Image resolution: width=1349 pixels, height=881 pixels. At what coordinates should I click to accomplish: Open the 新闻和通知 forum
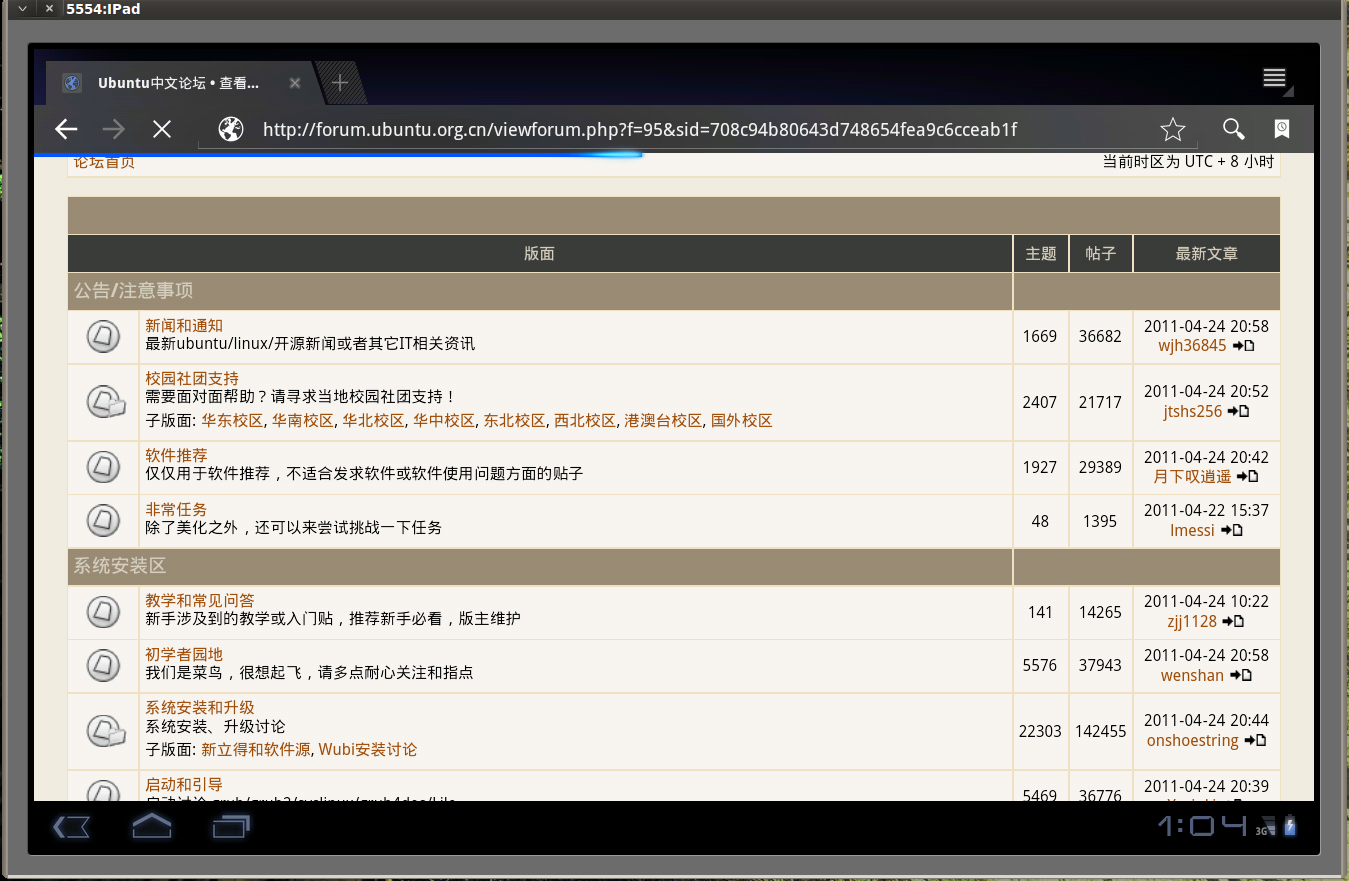coord(184,326)
